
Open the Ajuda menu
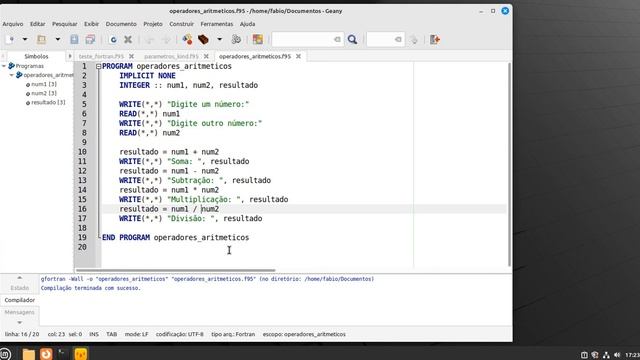tap(247, 24)
